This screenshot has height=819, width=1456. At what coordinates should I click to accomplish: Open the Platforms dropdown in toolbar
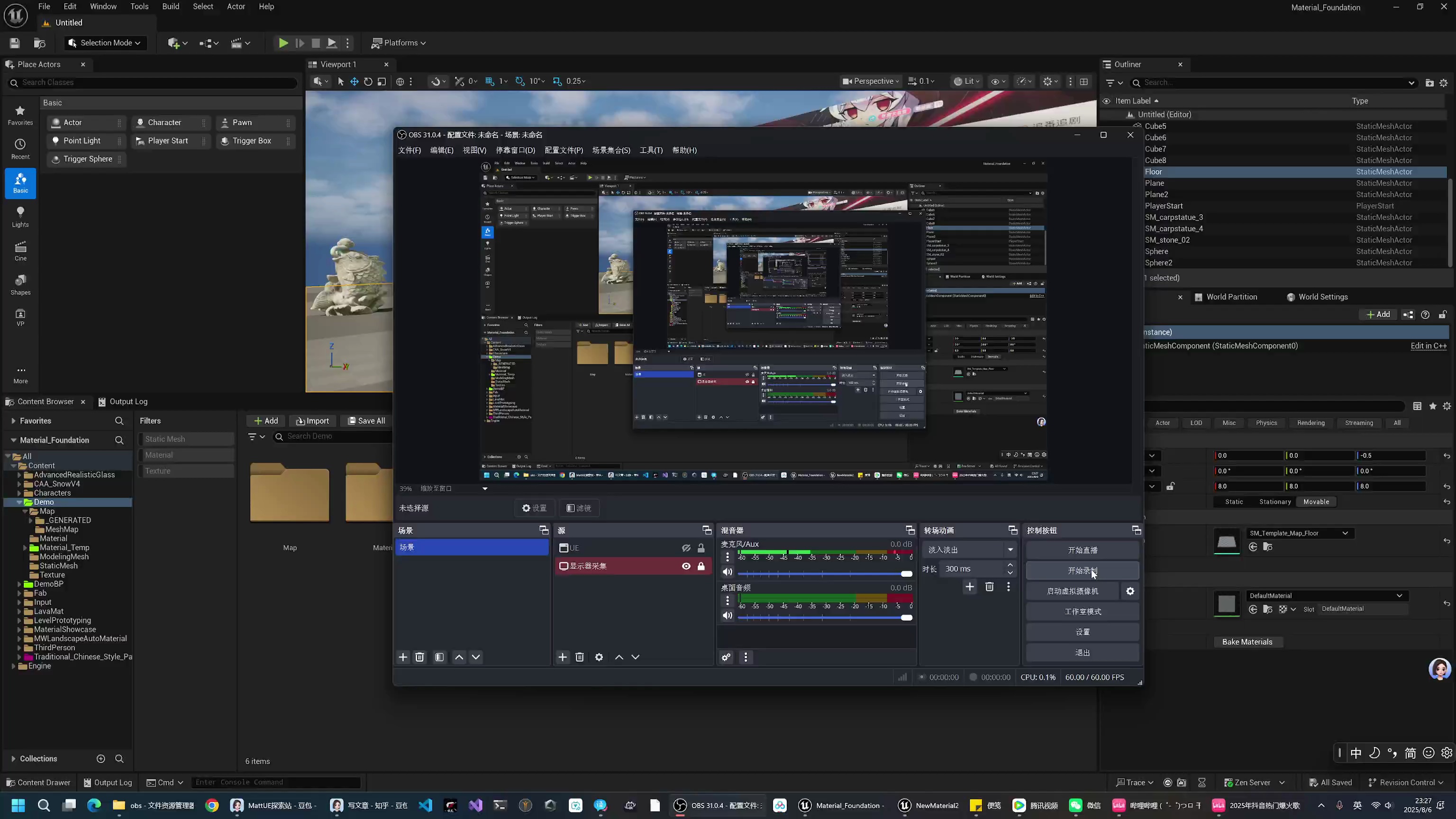click(399, 43)
